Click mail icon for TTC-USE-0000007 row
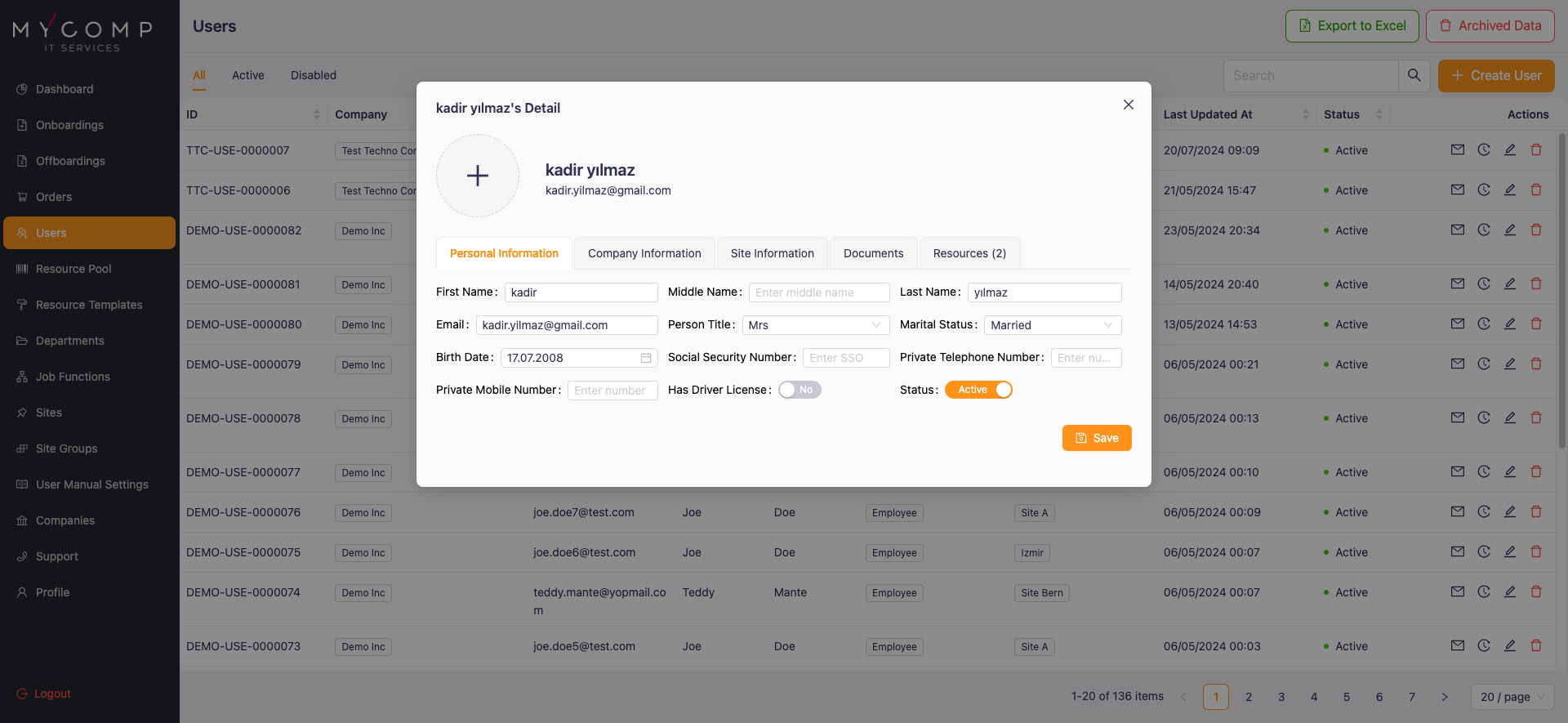The height and width of the screenshot is (723, 1568). tap(1457, 150)
